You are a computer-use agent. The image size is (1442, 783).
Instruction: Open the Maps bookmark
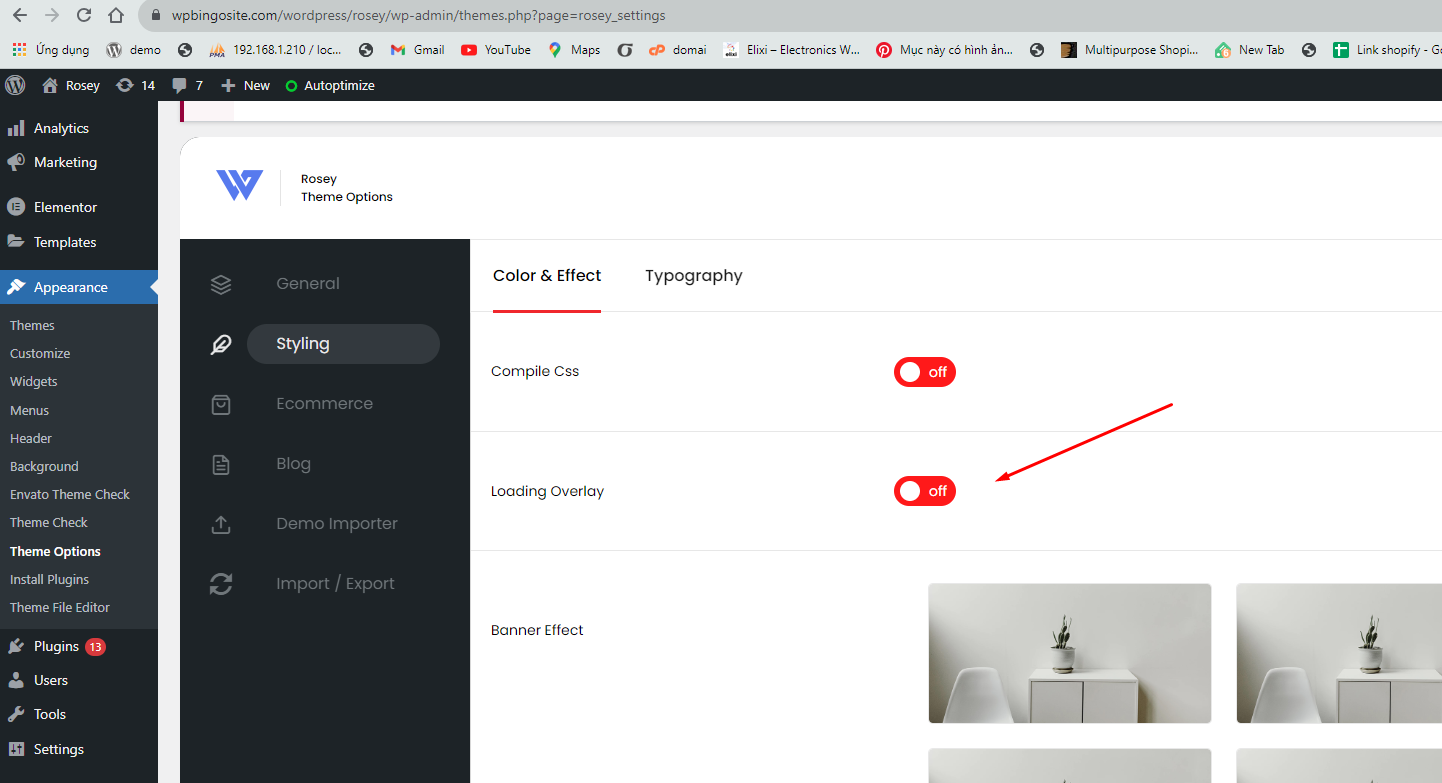pos(574,49)
